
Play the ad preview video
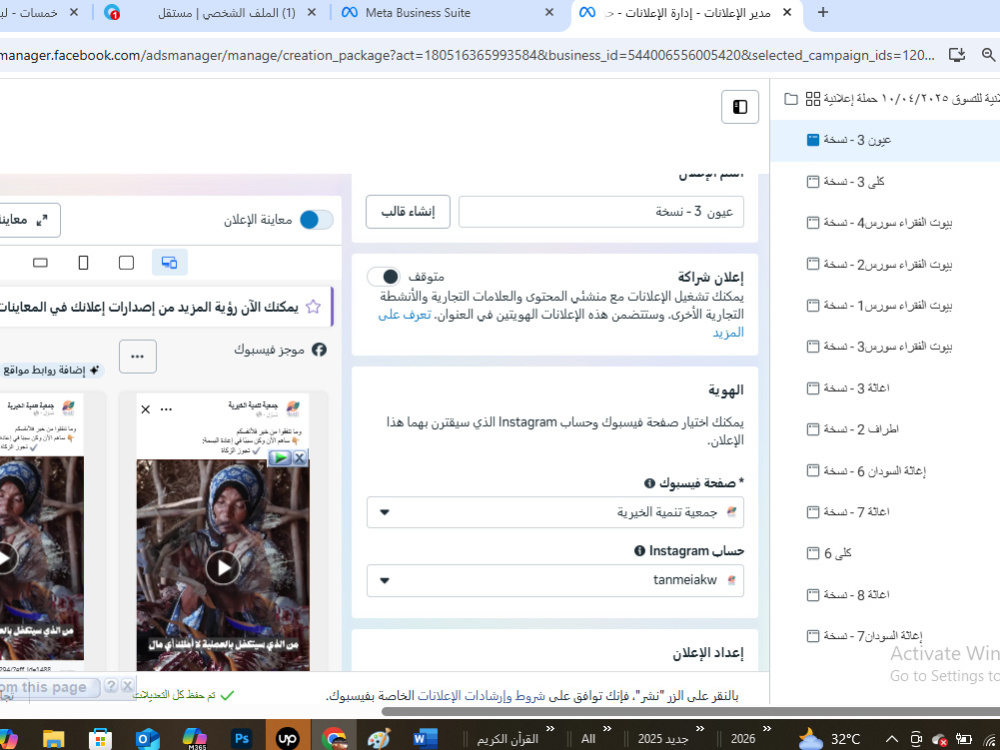[223, 566]
